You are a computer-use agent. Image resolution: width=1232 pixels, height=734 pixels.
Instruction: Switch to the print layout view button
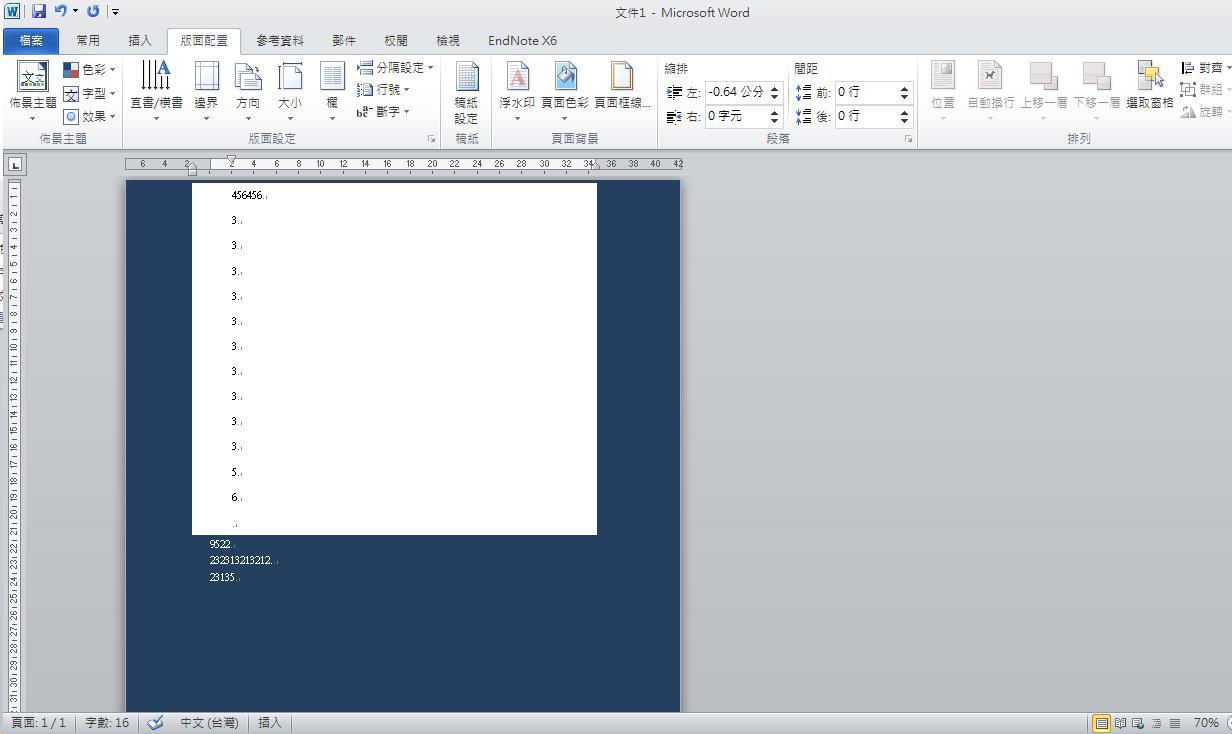(x=1101, y=723)
